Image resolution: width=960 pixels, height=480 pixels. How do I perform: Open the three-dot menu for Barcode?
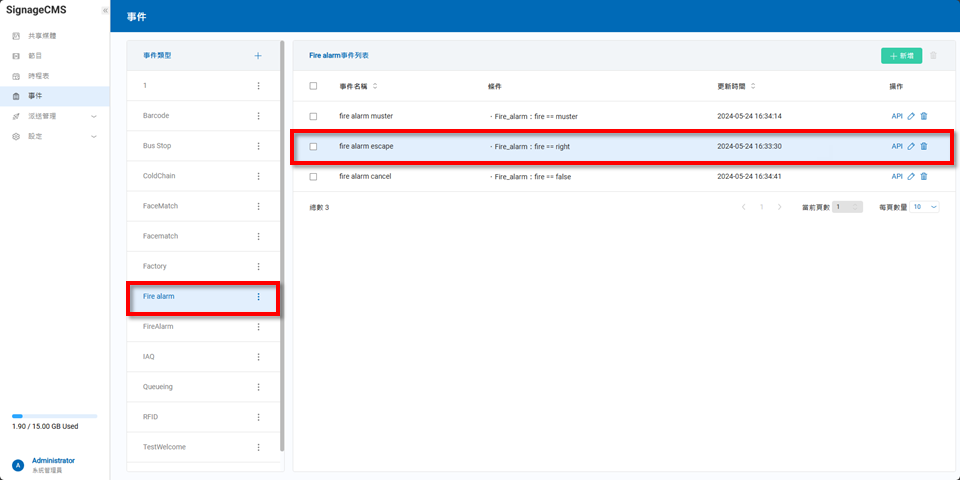tap(258, 116)
